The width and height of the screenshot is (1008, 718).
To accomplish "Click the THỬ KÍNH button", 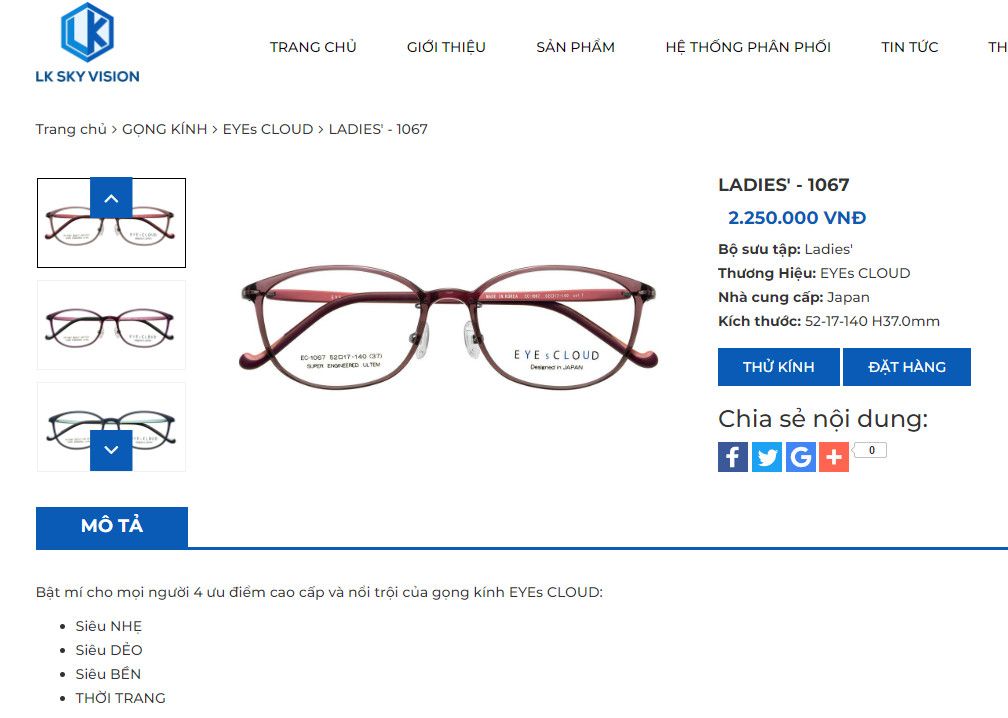I will tap(778, 367).
